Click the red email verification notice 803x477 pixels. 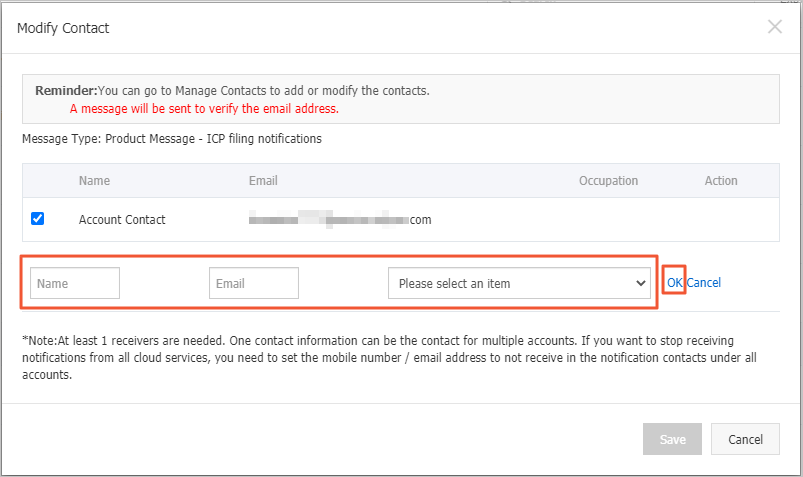[204, 109]
